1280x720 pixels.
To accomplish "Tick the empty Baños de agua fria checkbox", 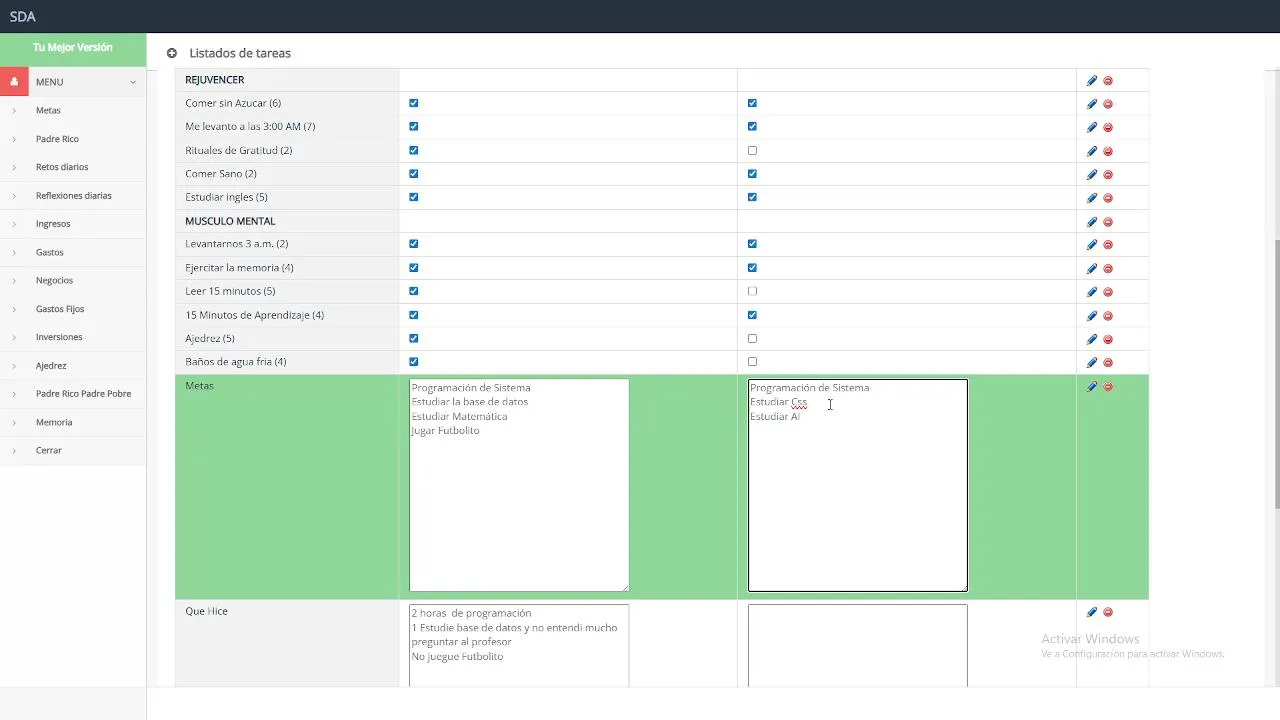I will [752, 362].
